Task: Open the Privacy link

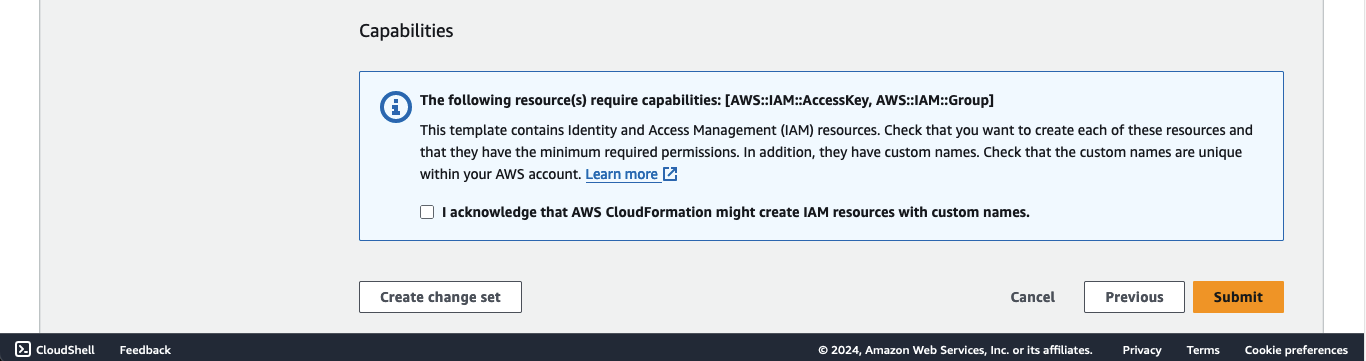Action: [x=1142, y=350]
